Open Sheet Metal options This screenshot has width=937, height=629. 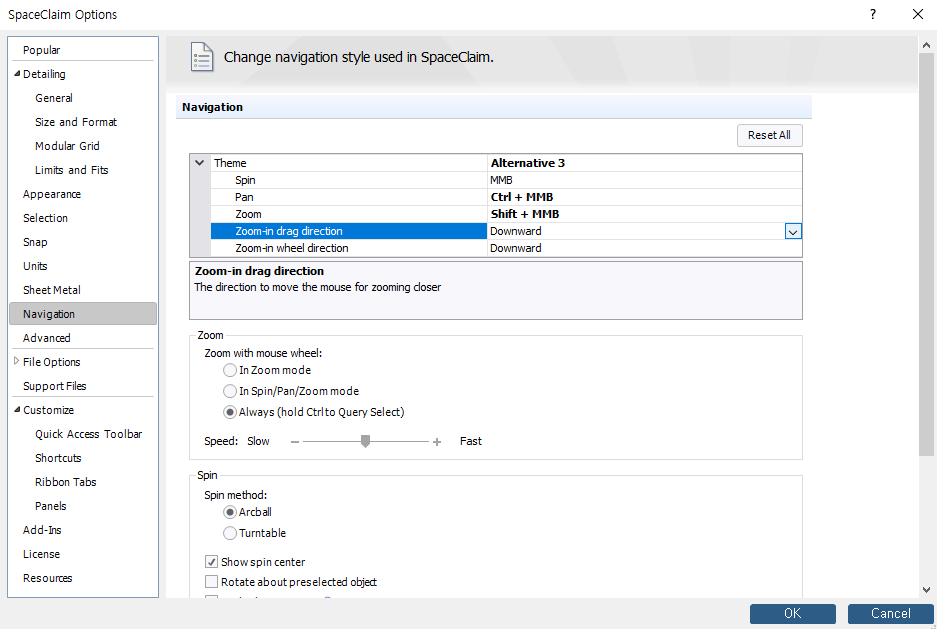point(52,290)
